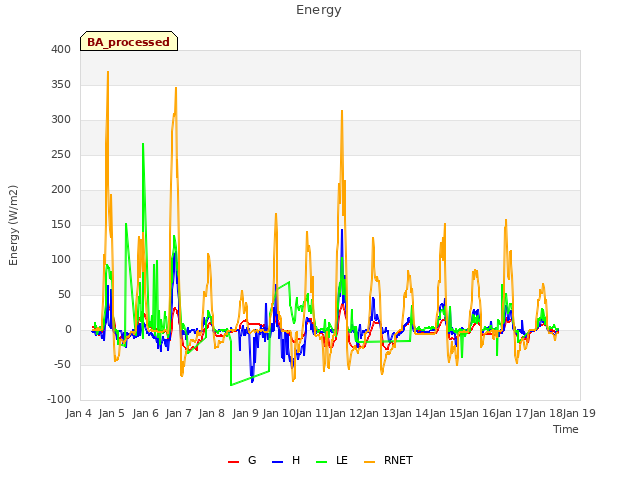Image resolution: width=640 pixels, height=480 pixels.
Task: Click the orange RNET legend color marker
Action: tap(369, 462)
